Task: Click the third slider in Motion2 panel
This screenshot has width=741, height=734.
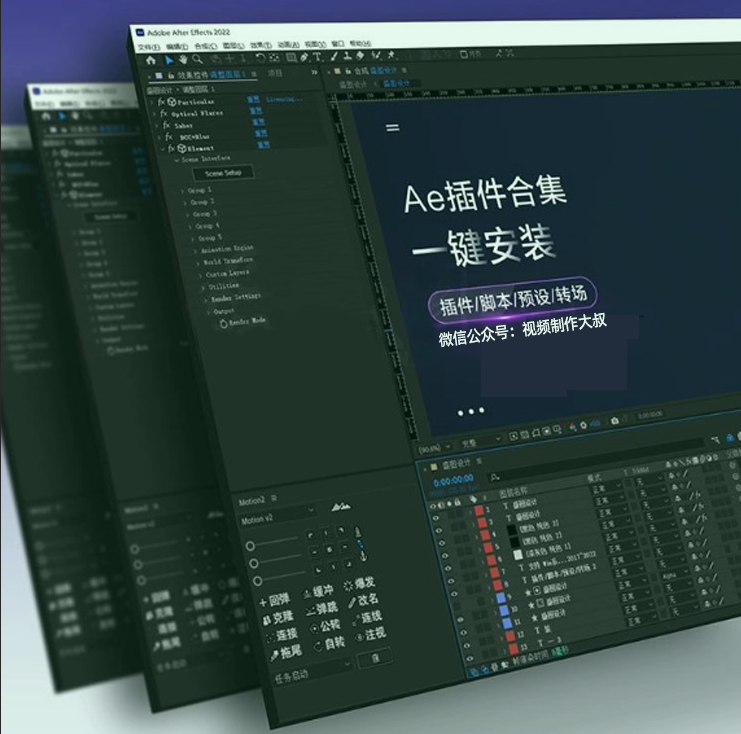Action: pos(281,577)
